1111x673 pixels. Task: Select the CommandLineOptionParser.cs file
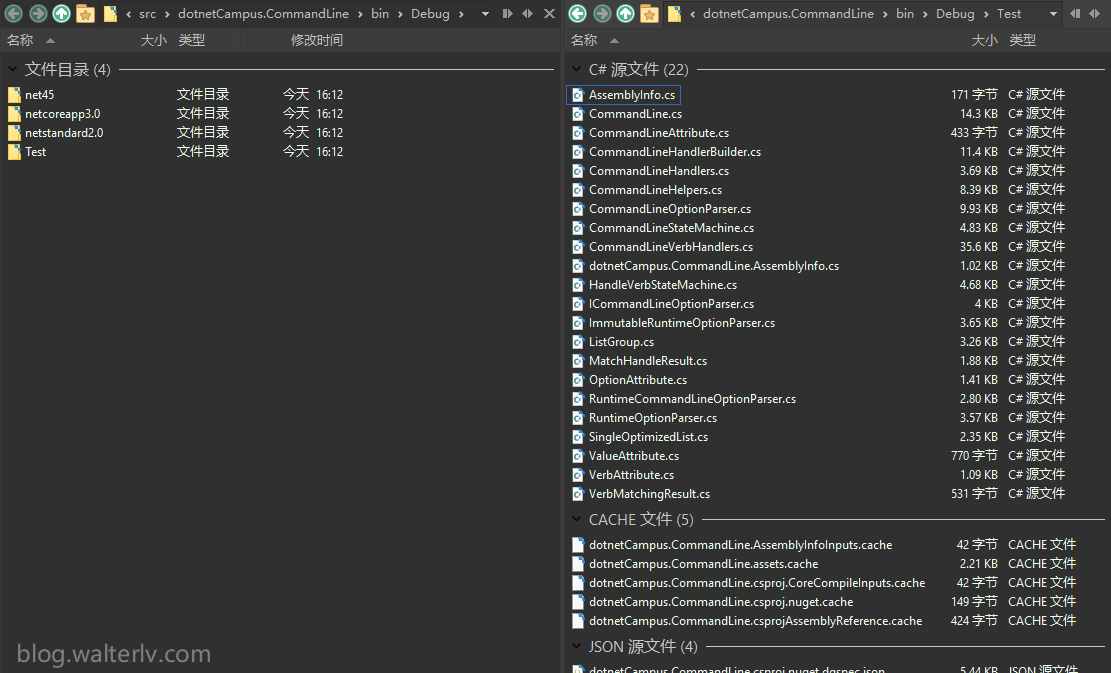point(669,209)
